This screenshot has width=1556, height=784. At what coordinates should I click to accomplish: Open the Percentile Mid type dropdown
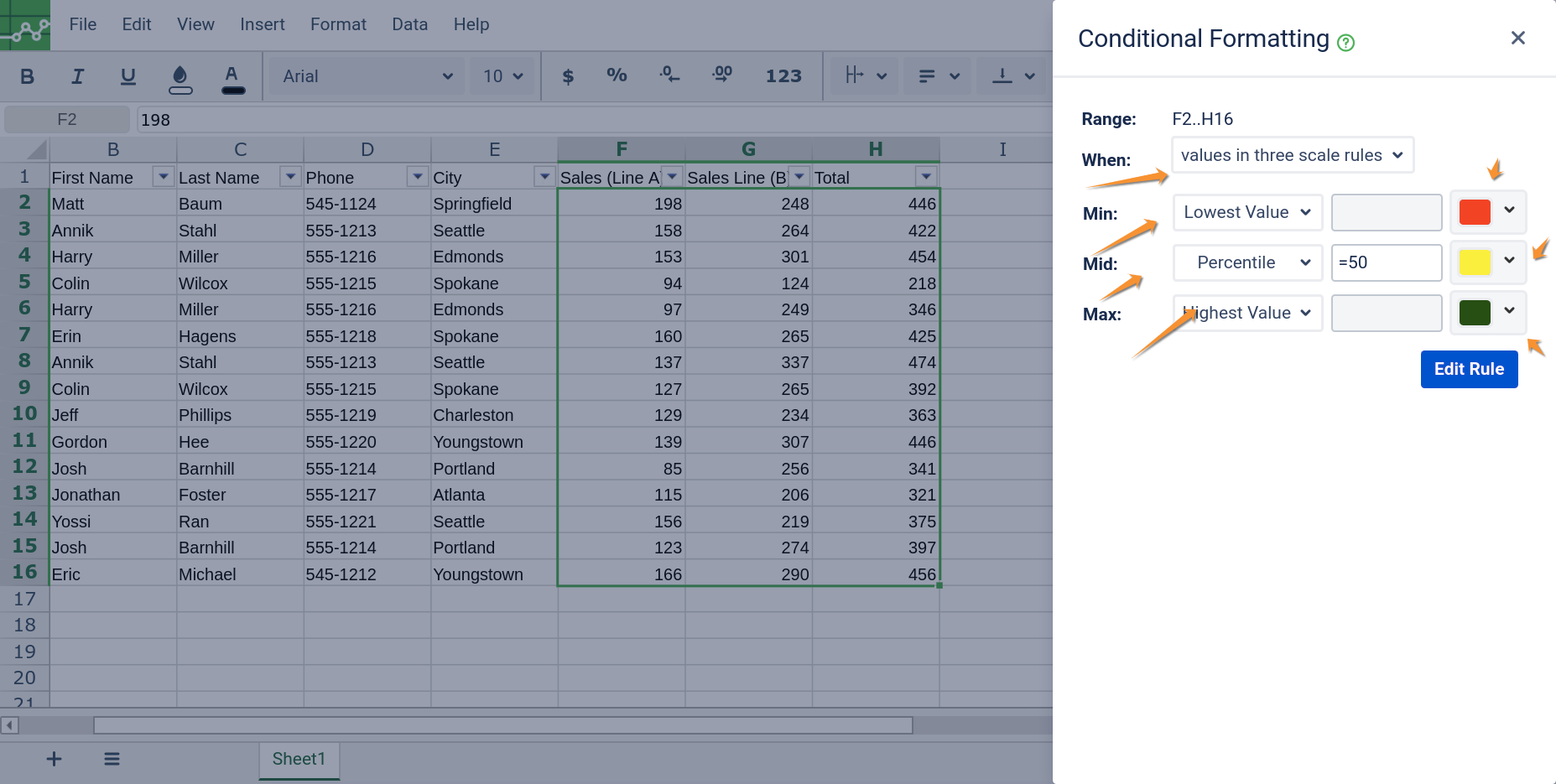(x=1246, y=262)
